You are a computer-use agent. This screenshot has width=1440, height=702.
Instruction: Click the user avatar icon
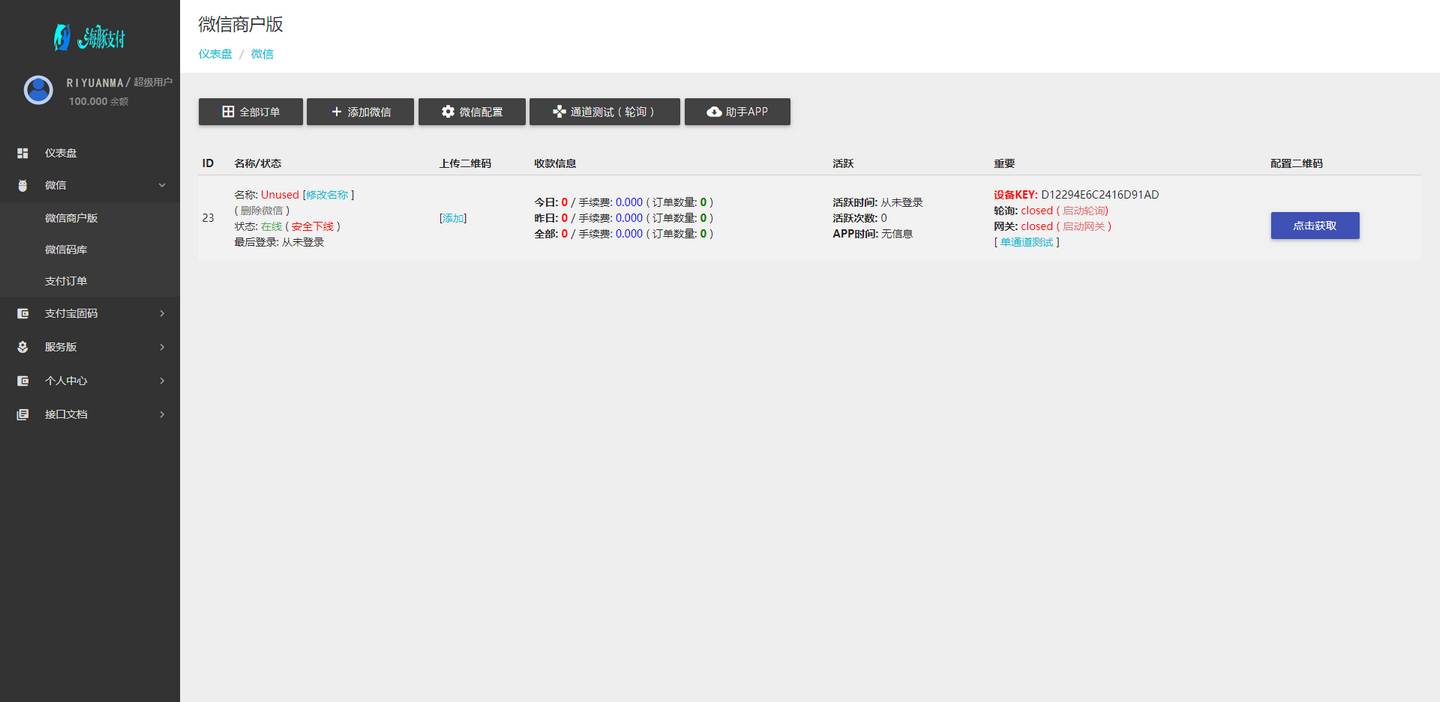(38, 91)
